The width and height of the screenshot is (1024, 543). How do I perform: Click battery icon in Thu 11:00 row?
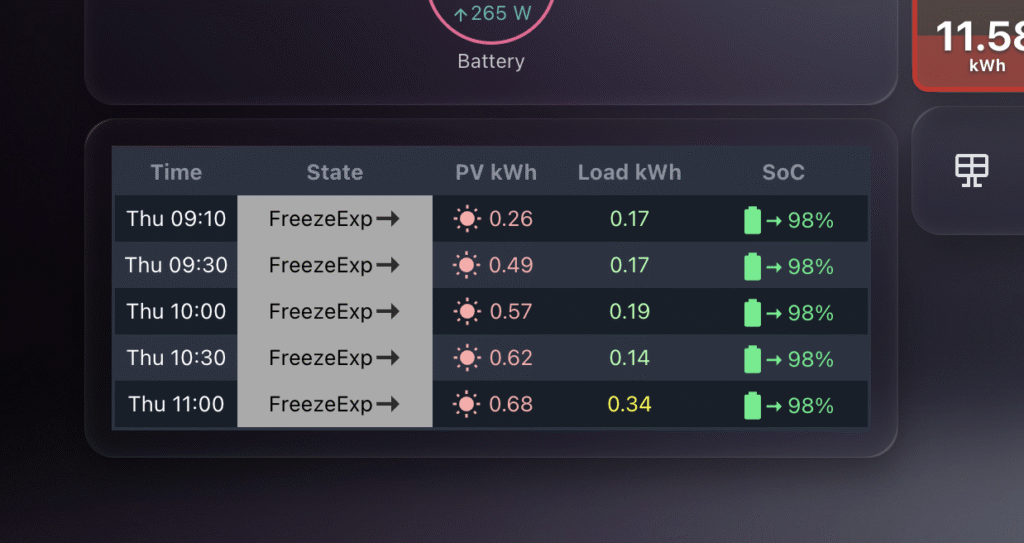click(x=753, y=405)
